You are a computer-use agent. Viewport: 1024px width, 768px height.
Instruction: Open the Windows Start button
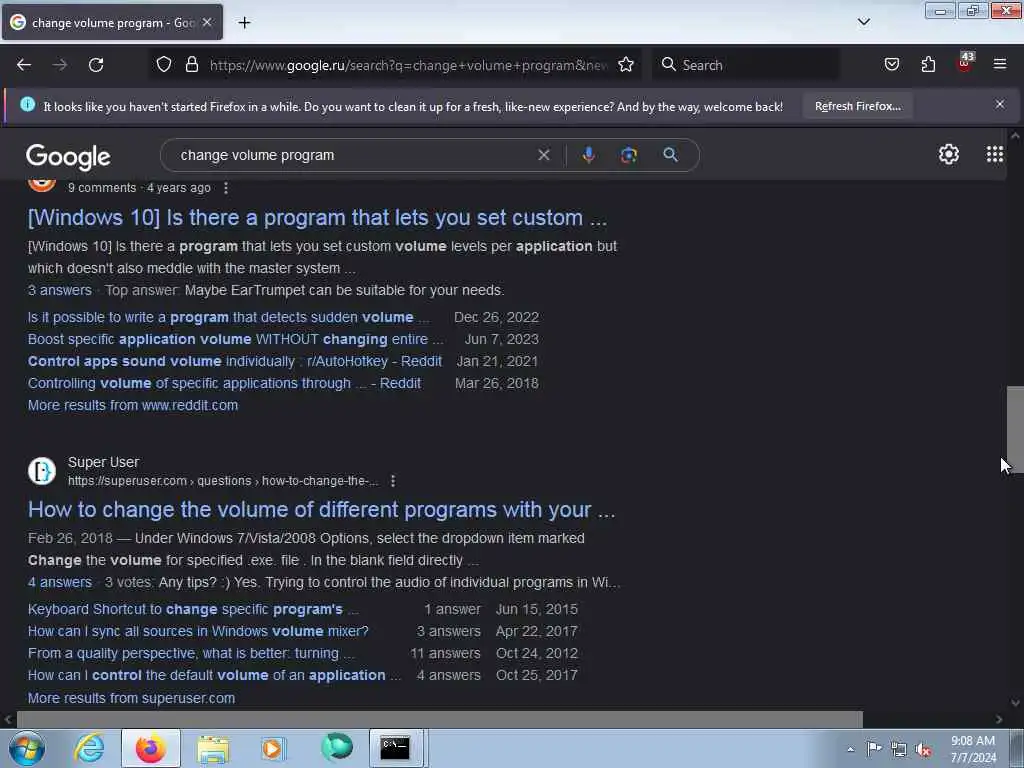click(x=27, y=748)
